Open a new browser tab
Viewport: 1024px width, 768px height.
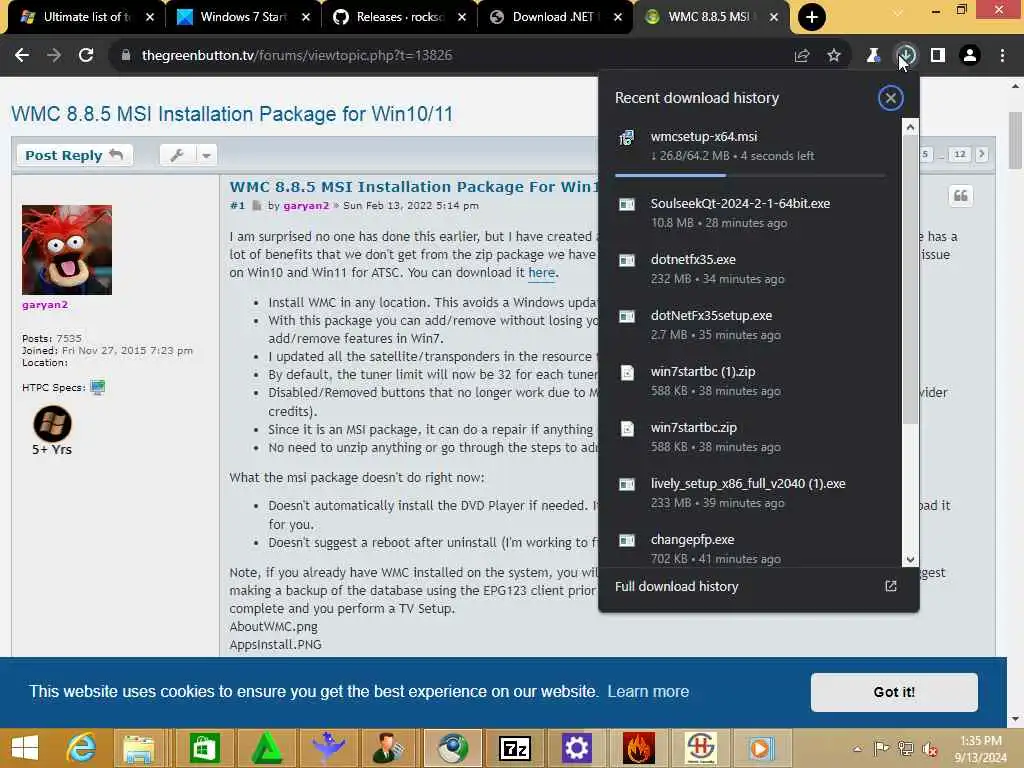point(812,17)
